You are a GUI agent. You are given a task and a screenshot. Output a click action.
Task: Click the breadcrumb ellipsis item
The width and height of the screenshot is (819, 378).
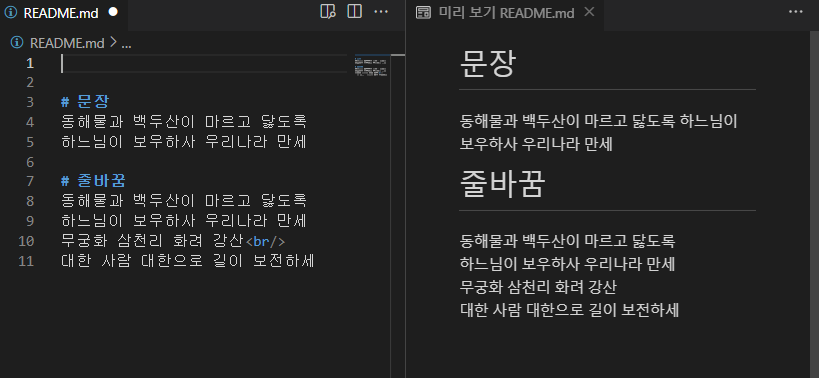[126, 43]
